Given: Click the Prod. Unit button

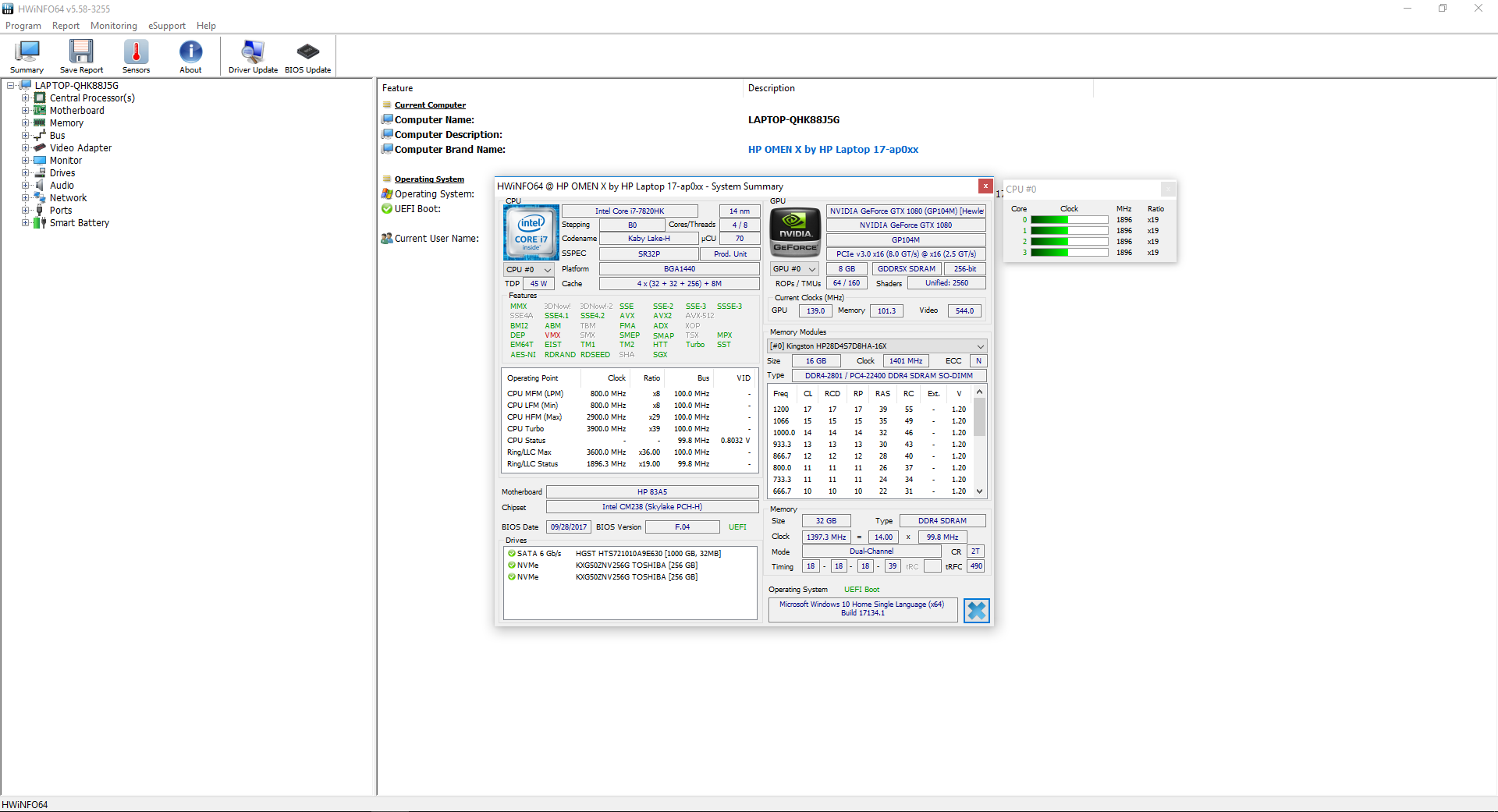Looking at the screenshot, I should tap(730, 254).
